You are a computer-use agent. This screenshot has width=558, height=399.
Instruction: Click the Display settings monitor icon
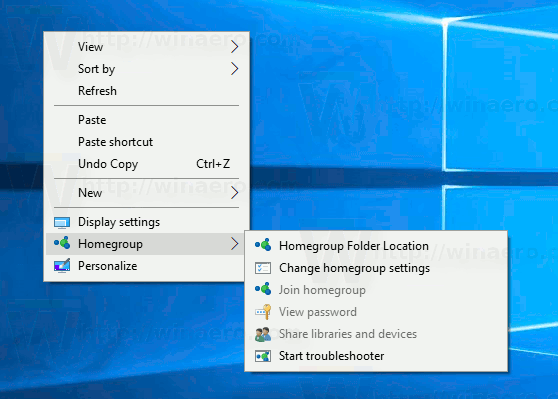(x=62, y=222)
